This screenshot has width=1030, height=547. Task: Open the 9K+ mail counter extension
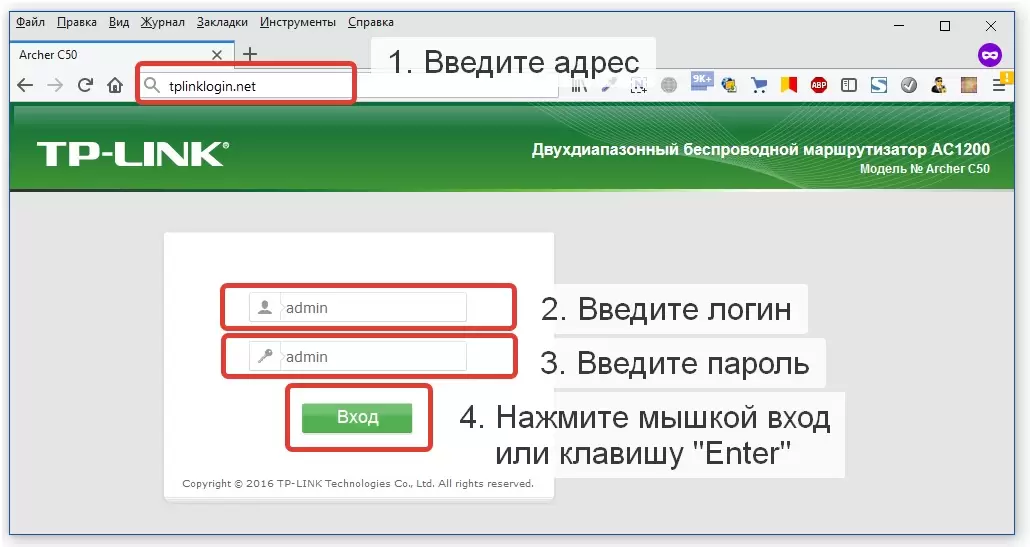pyautogui.click(x=701, y=81)
